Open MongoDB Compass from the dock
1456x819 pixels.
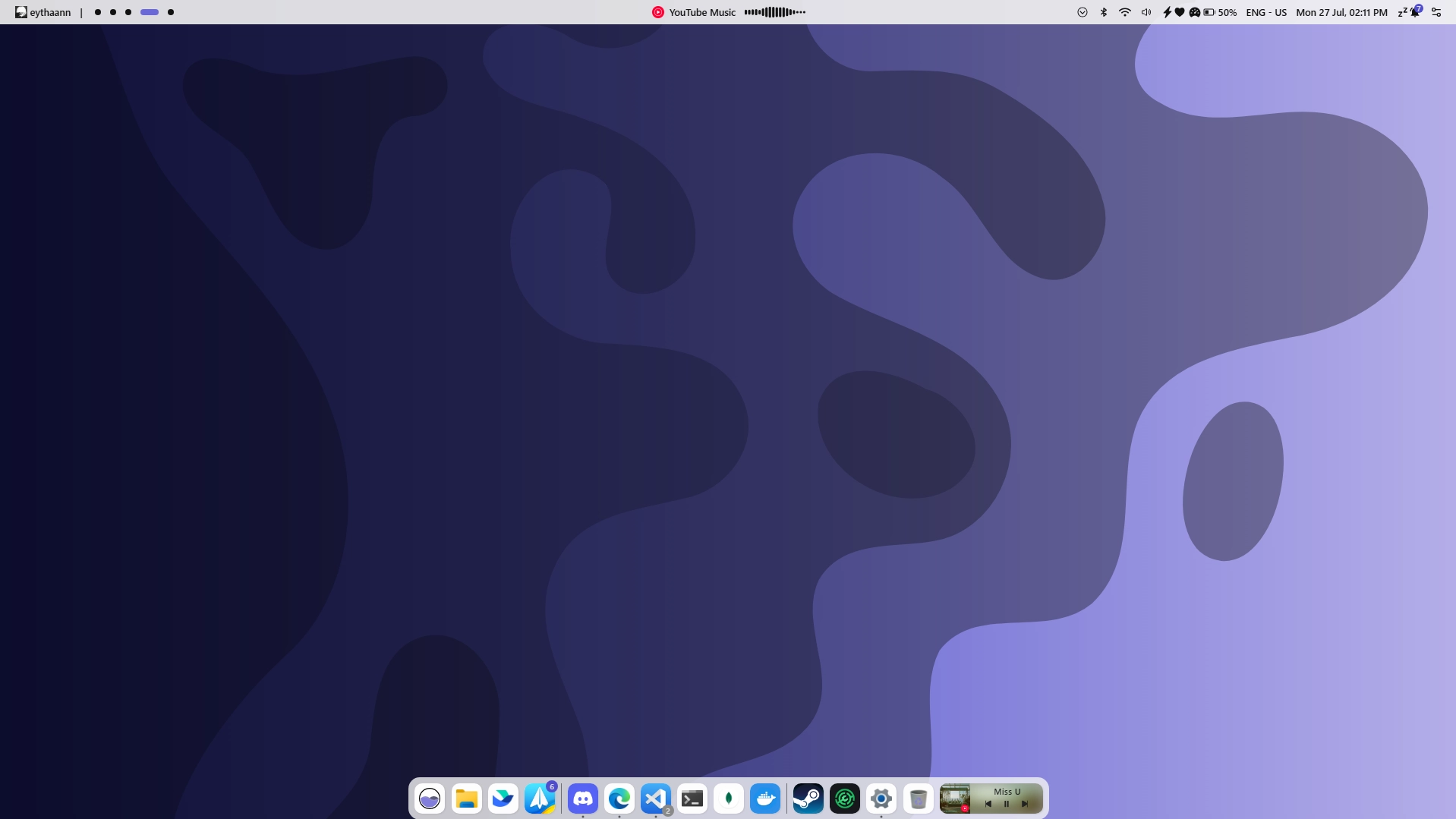[729, 799]
